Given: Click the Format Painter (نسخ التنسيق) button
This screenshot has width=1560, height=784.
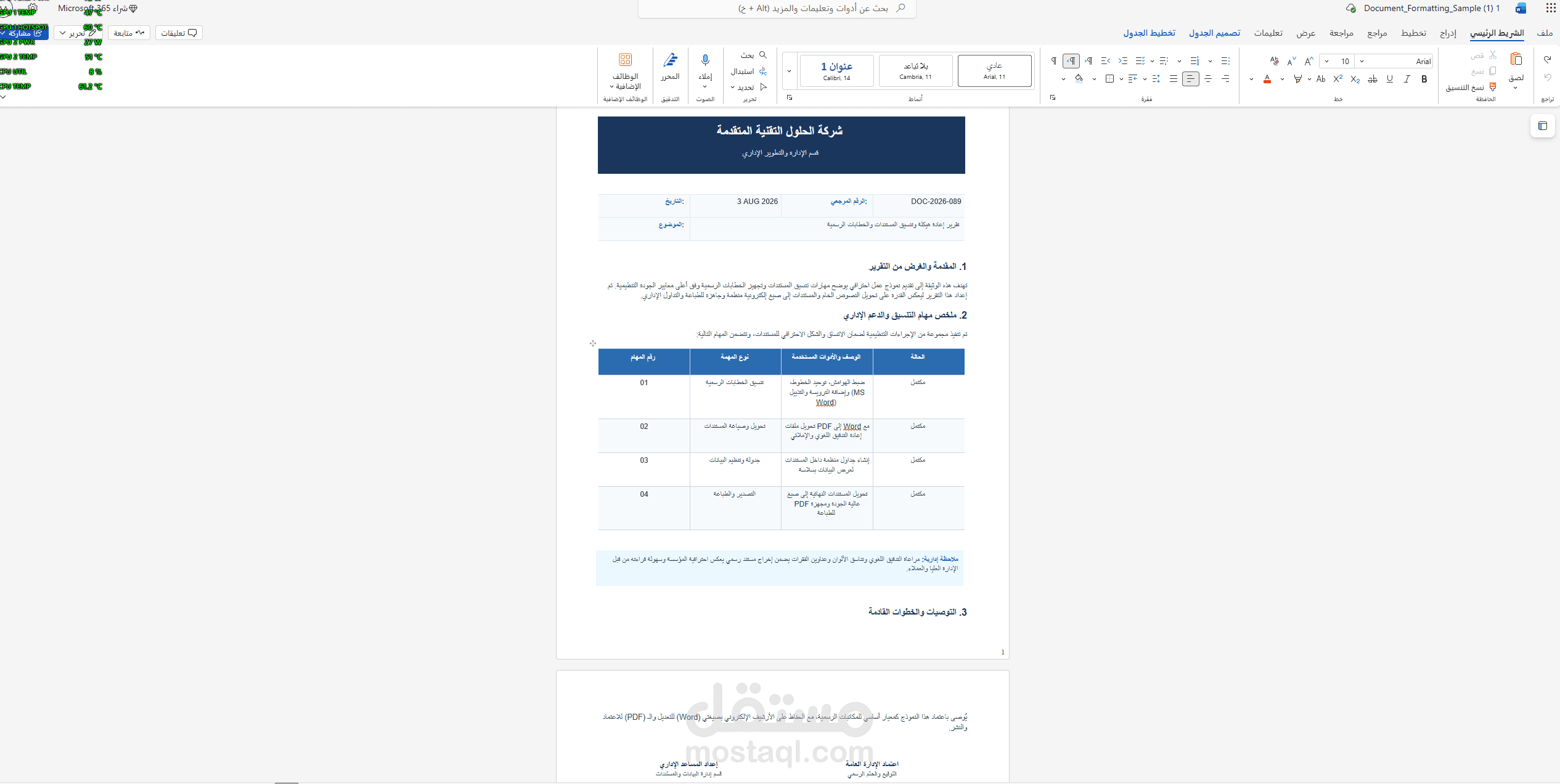Looking at the screenshot, I should click(1470, 88).
